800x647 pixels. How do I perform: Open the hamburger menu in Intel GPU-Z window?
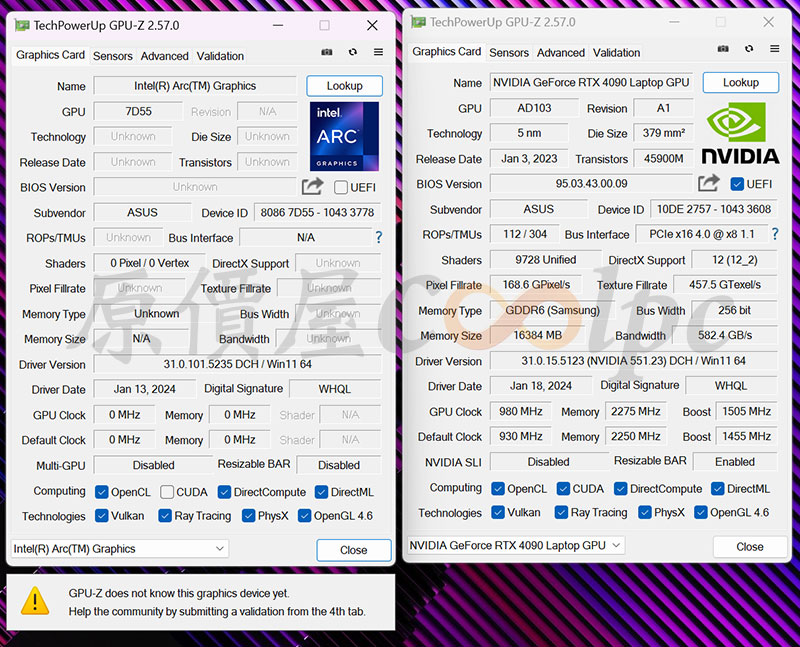(x=378, y=52)
